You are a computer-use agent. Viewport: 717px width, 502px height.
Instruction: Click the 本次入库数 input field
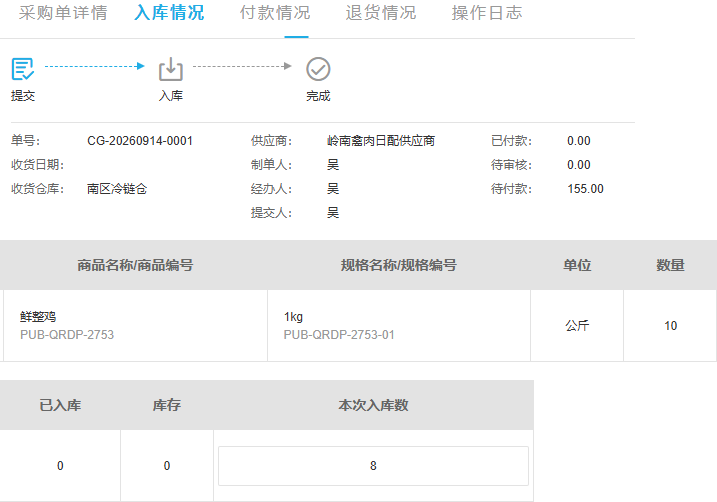(373, 466)
